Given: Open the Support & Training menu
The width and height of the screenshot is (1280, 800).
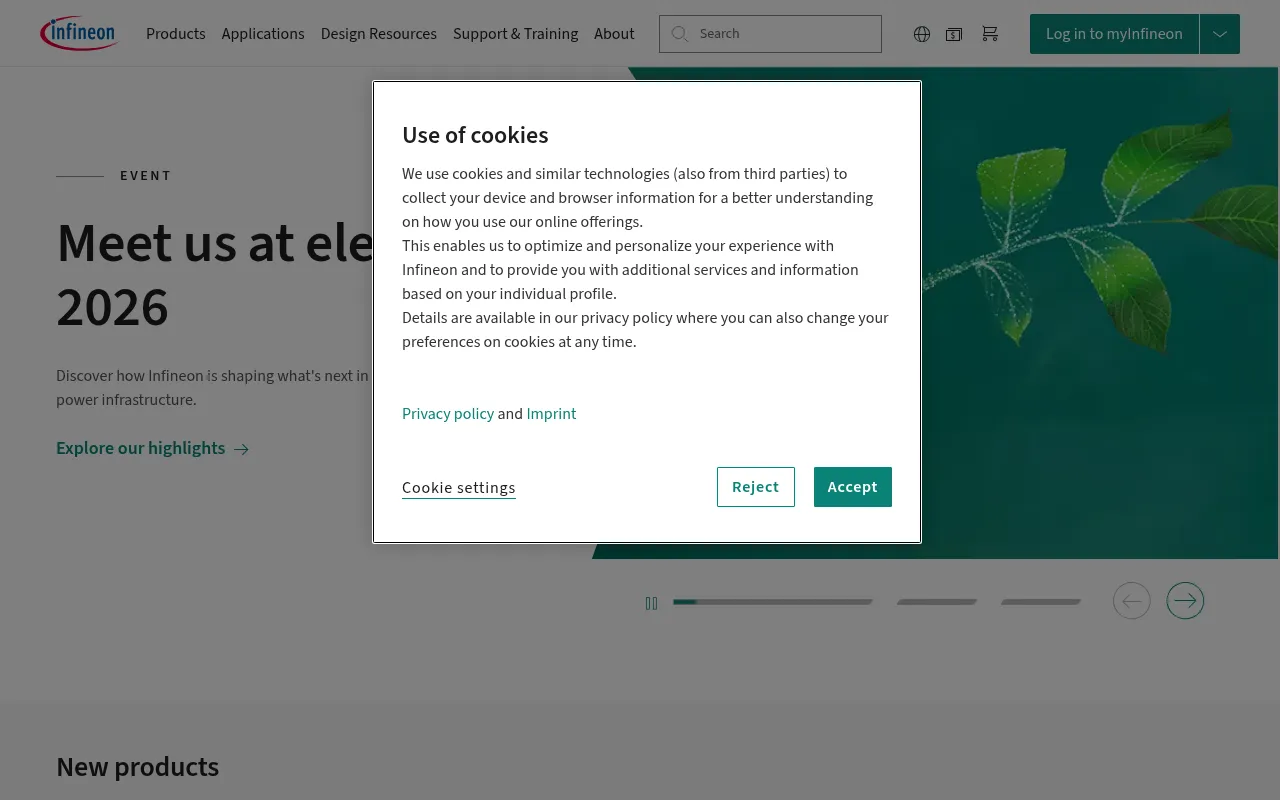Looking at the screenshot, I should [x=516, y=34].
